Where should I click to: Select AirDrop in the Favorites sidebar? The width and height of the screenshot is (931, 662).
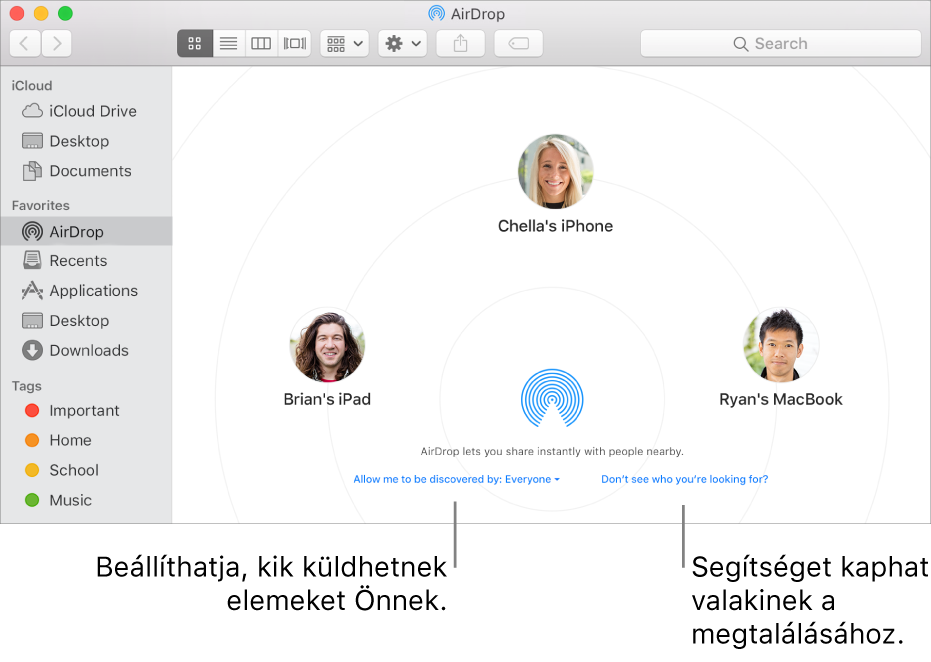pos(86,232)
